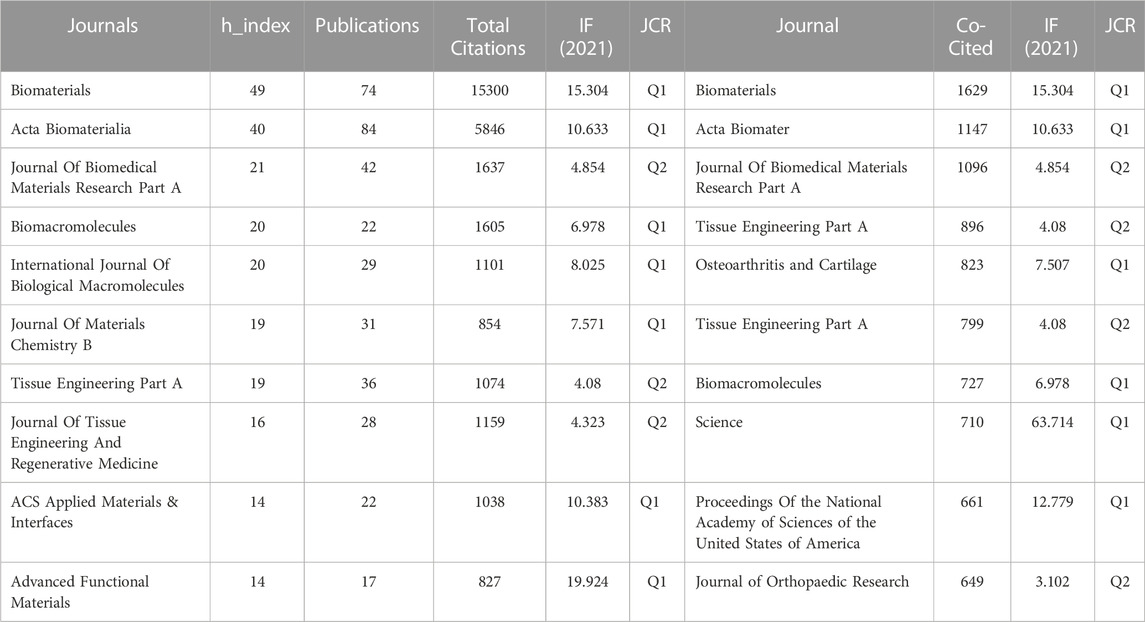Viewport: 1145px width, 622px height.
Task: Click the "Acta Biomaterialia" journal name
Action: [71, 129]
